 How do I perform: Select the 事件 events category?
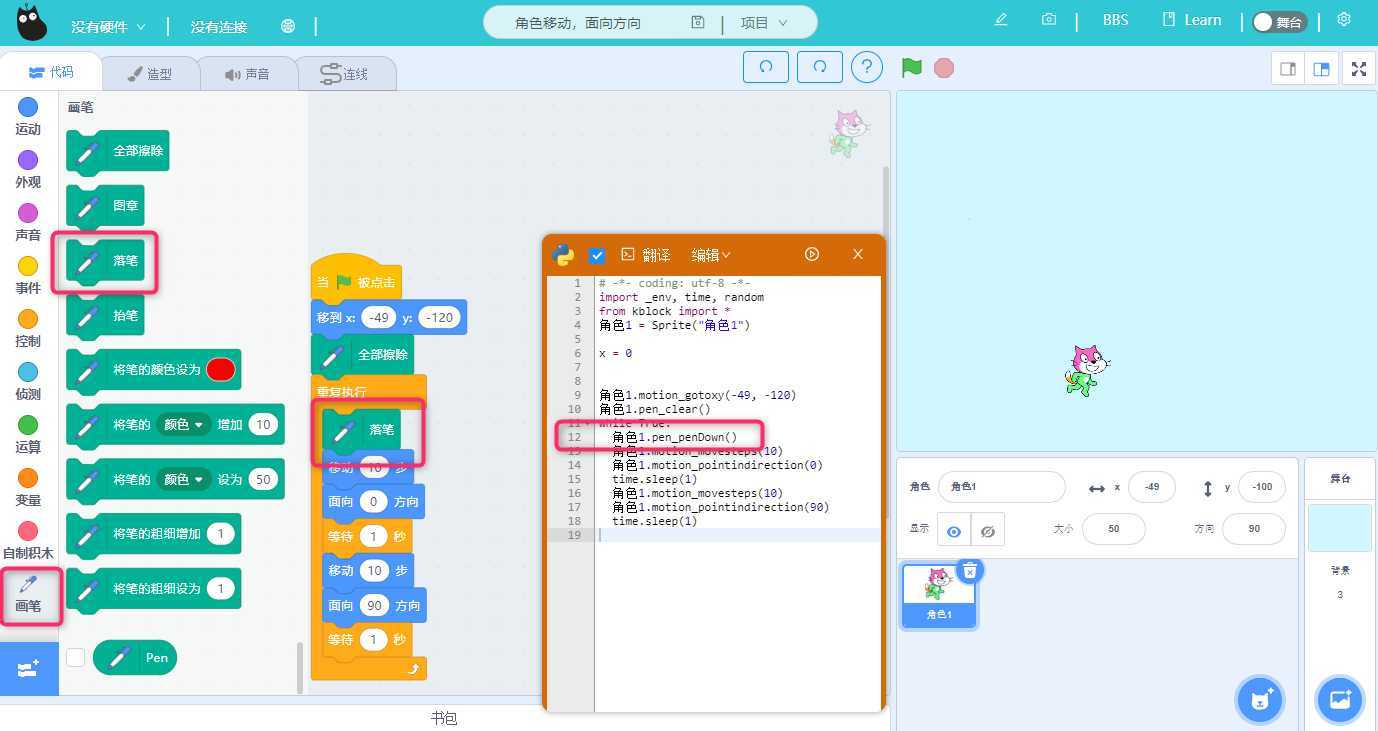(28, 276)
